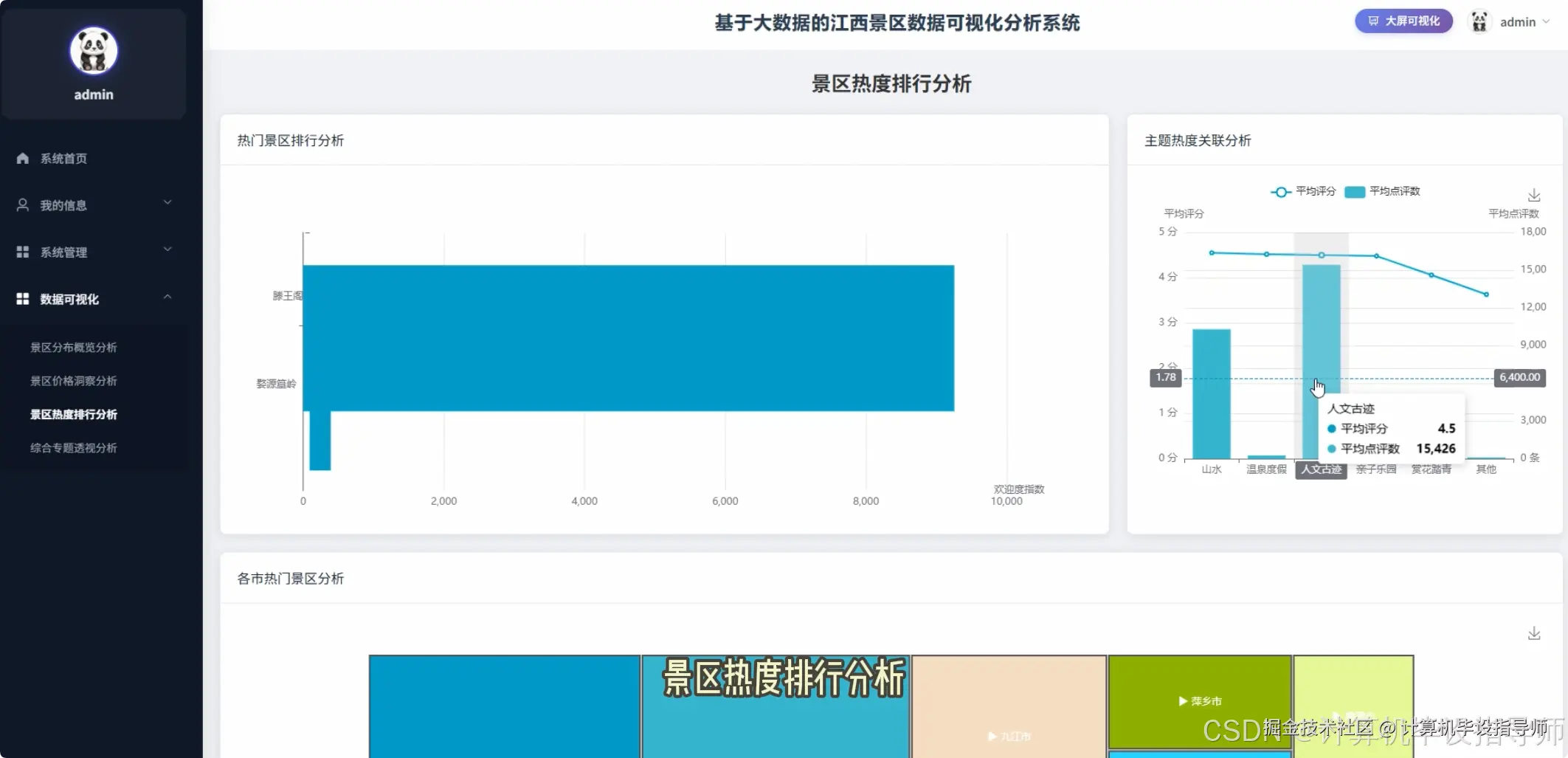1568x758 pixels.
Task: Click the grid icon beside 数据可视化
Action: pyautogui.click(x=23, y=299)
